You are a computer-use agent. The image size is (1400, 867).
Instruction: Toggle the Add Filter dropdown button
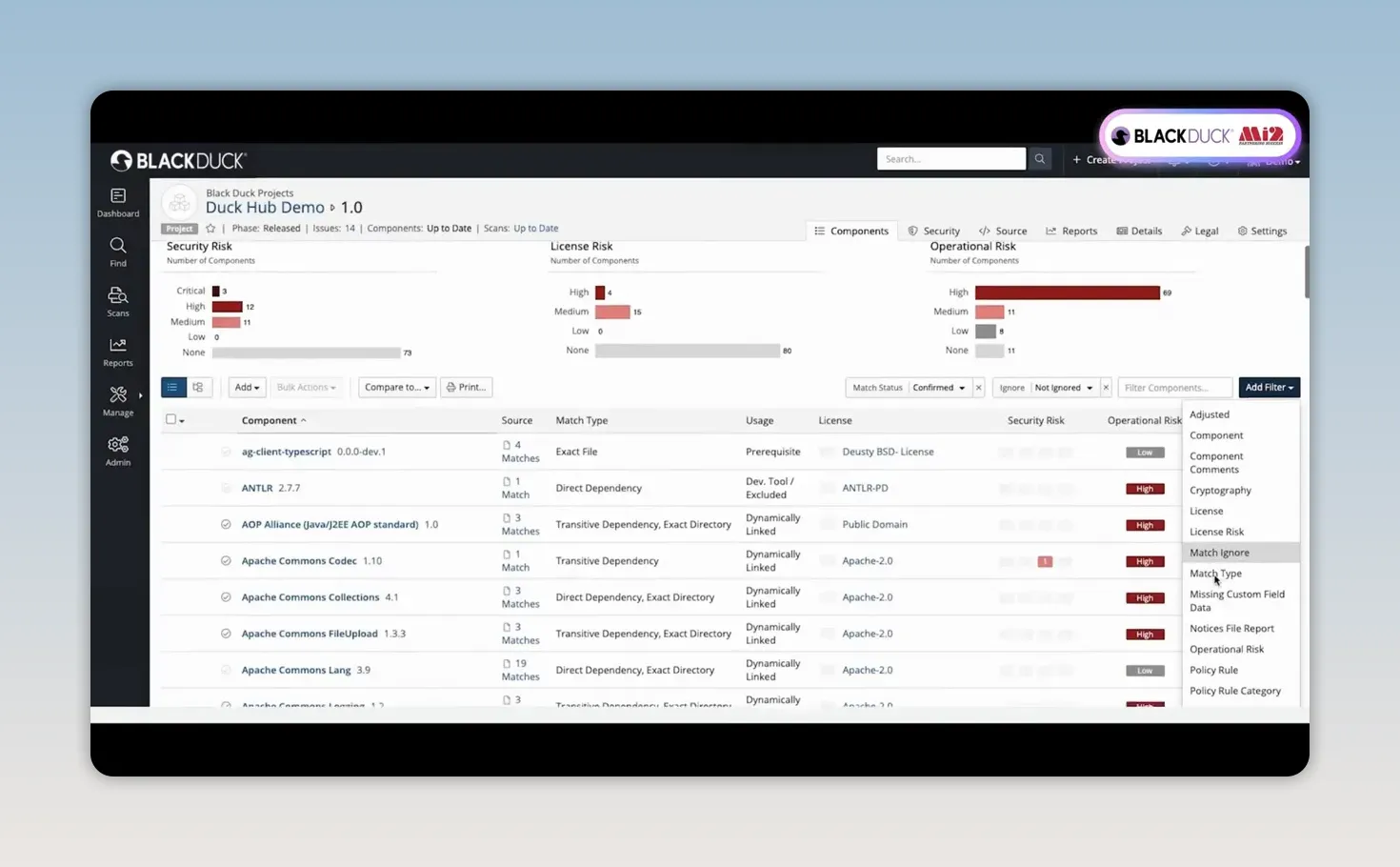point(1270,388)
